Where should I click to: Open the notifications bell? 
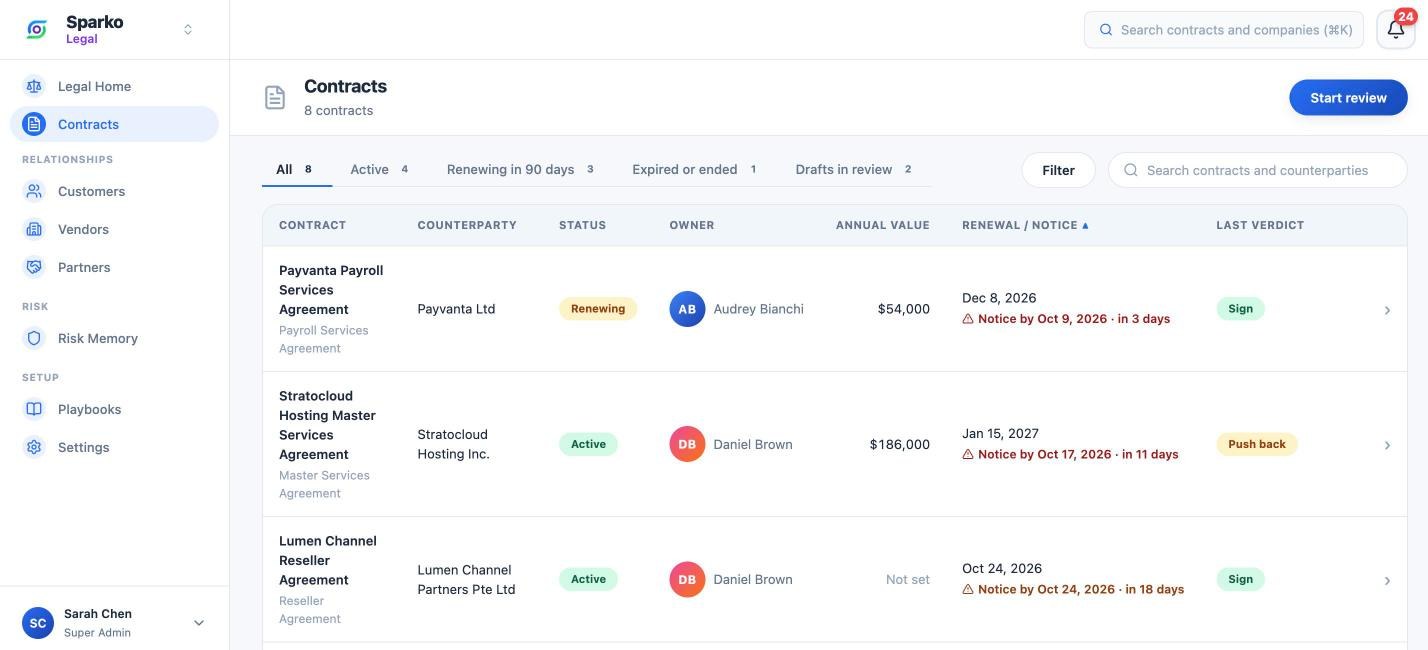pos(1396,30)
